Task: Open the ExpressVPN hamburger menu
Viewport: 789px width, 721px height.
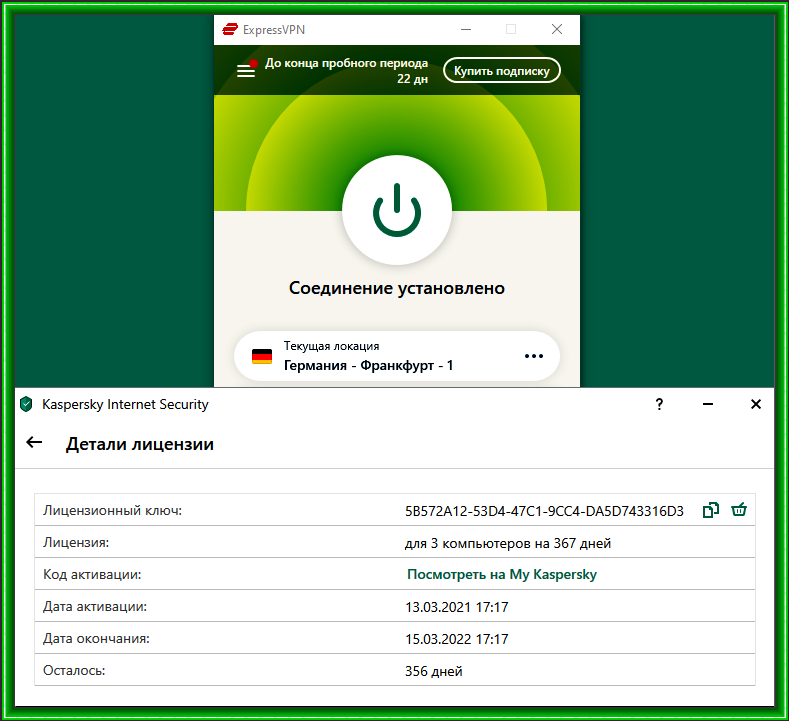Action: click(246, 71)
